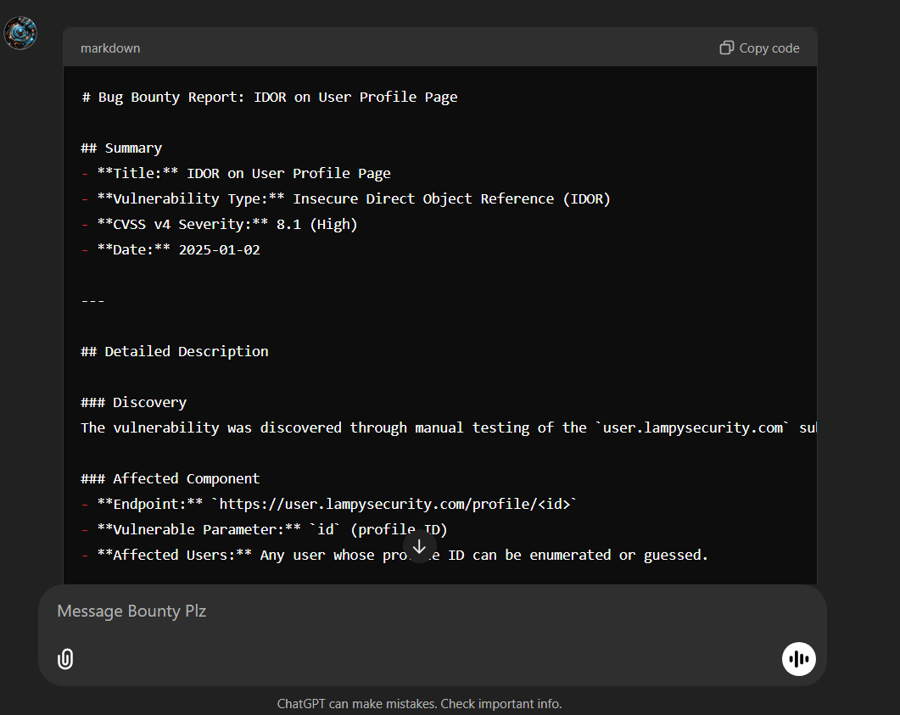Viewport: 900px width, 715px height.
Task: Click the Bug Bounty Report title line
Action: tap(269, 97)
